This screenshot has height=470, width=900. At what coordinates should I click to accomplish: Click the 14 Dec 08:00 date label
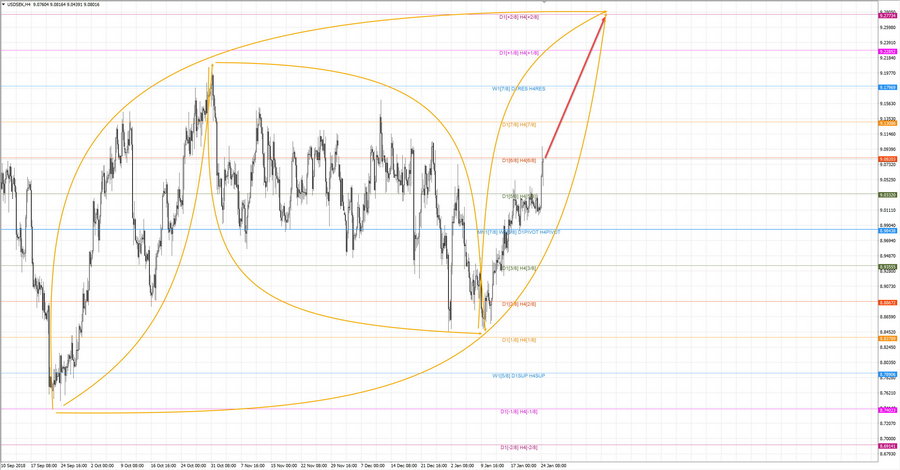[404, 465]
